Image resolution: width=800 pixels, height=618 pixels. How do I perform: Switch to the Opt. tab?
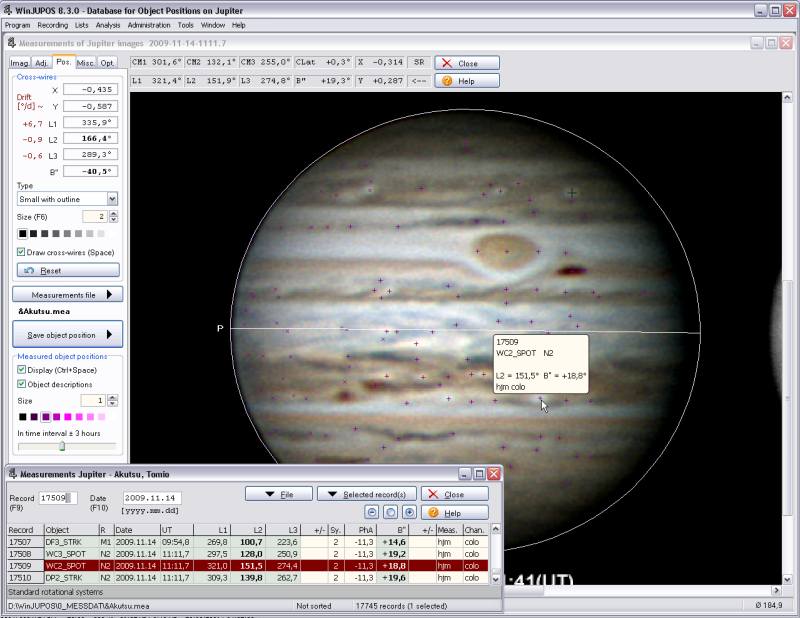point(107,63)
